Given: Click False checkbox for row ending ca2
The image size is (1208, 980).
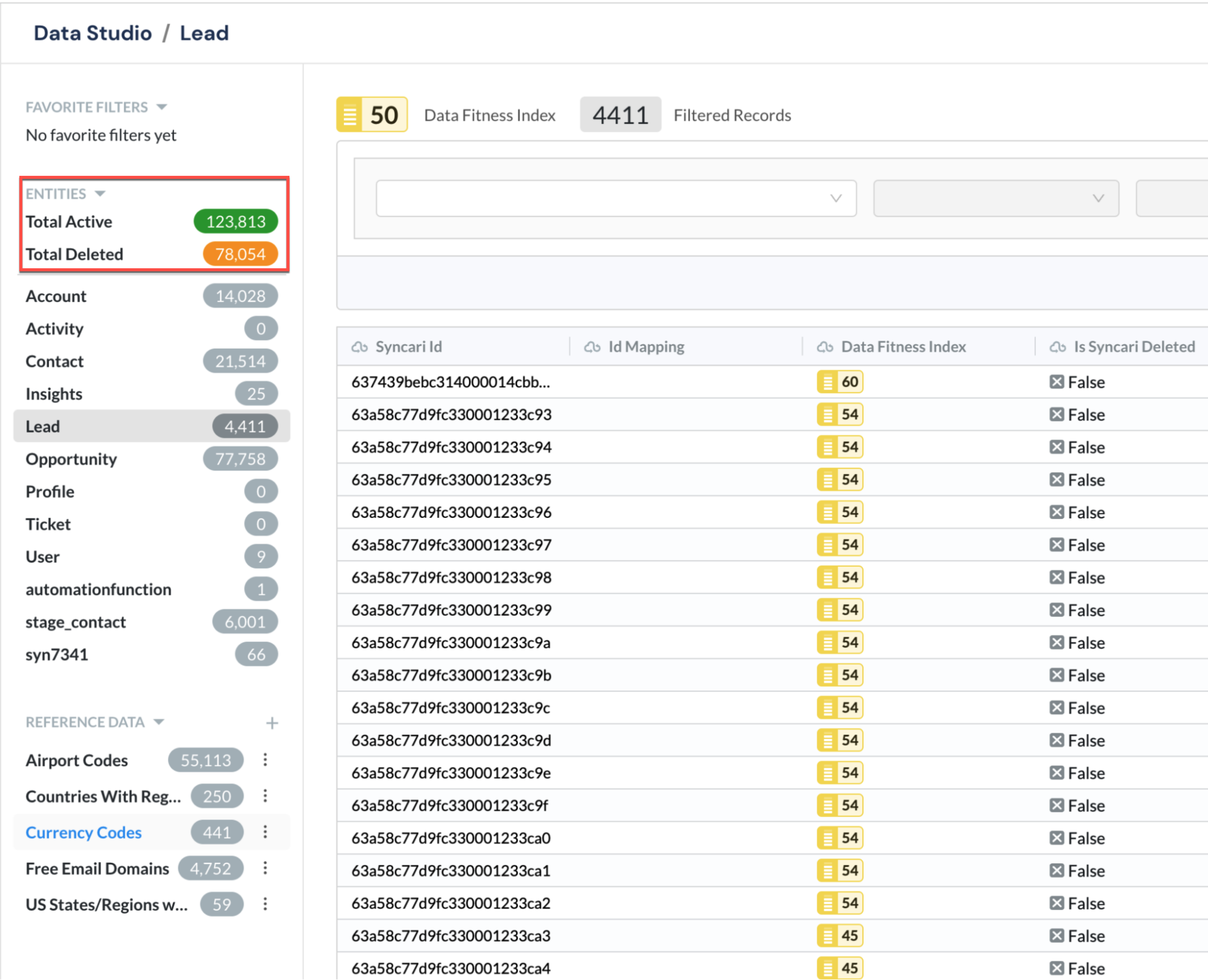Looking at the screenshot, I should (1057, 903).
